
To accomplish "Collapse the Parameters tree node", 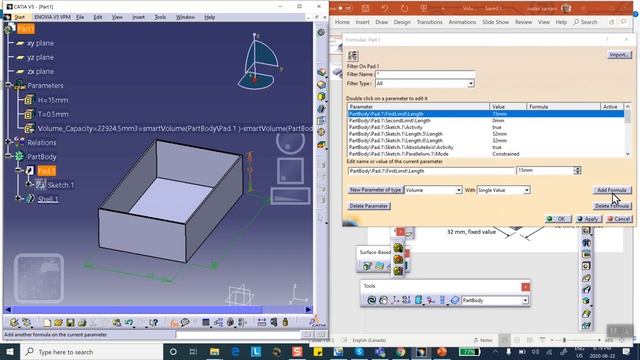I will pos(8,85).
